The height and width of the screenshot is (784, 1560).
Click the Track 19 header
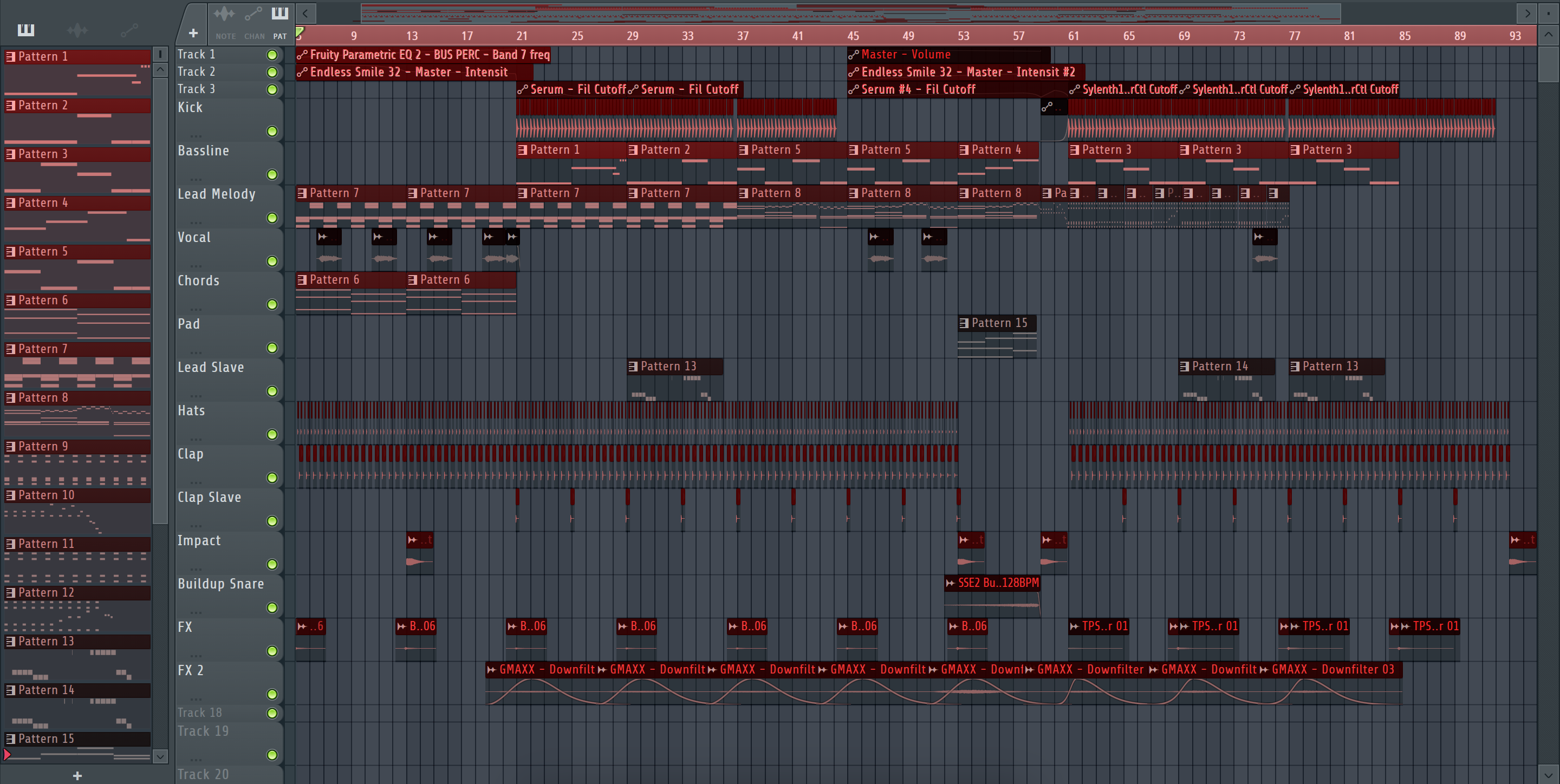(x=229, y=743)
